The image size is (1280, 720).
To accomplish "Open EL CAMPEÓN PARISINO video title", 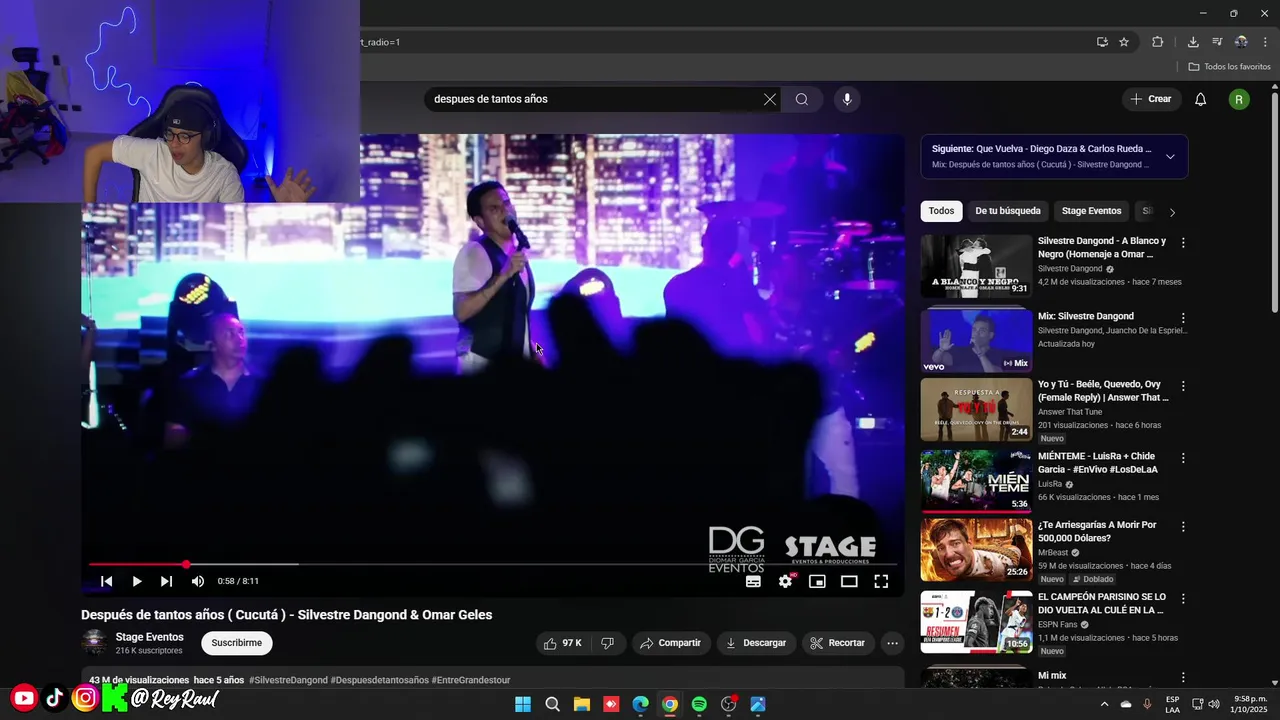I will pyautogui.click(x=1102, y=603).
